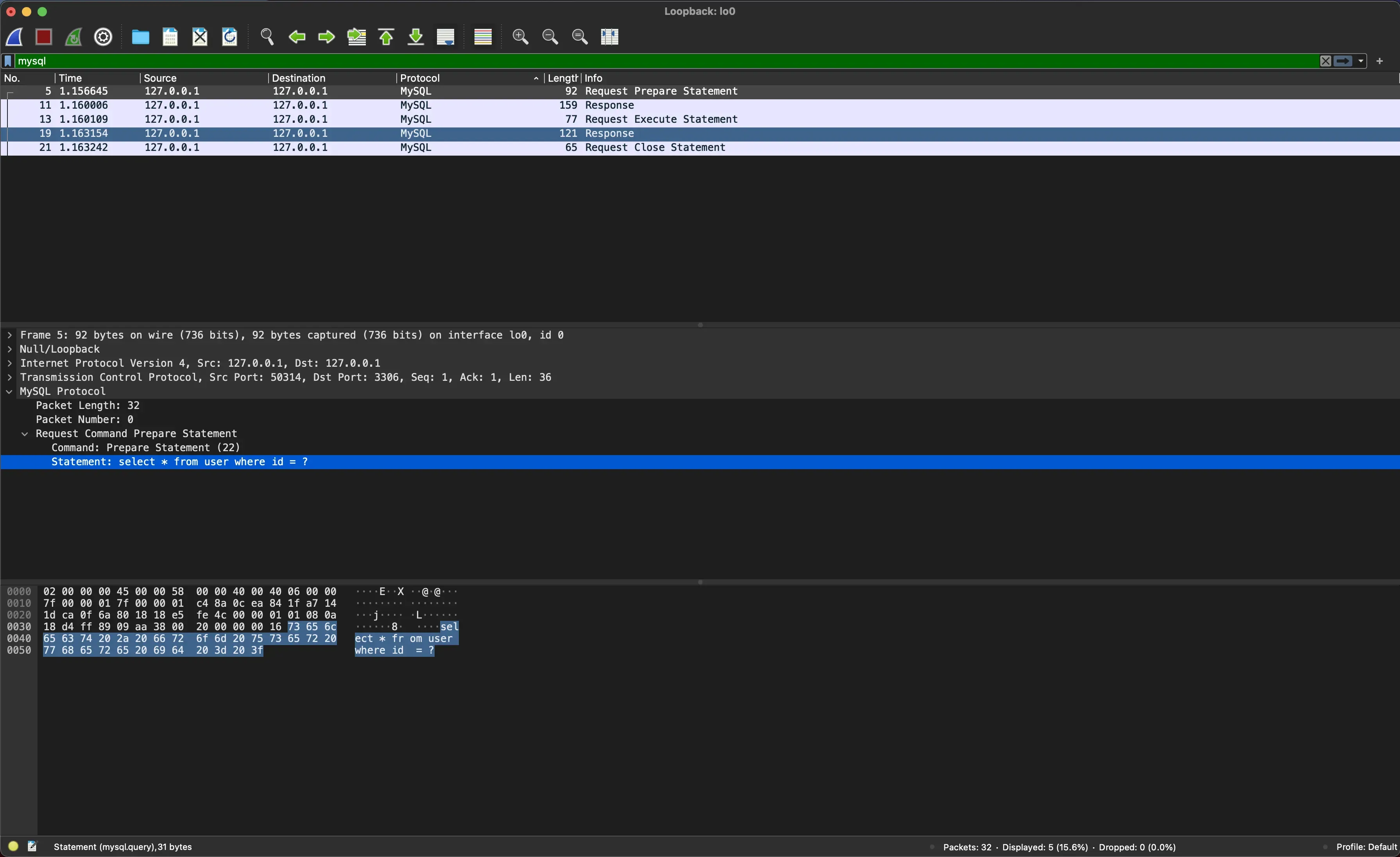Clear the mysql display filter
The width and height of the screenshot is (1400, 857).
coord(1325,61)
